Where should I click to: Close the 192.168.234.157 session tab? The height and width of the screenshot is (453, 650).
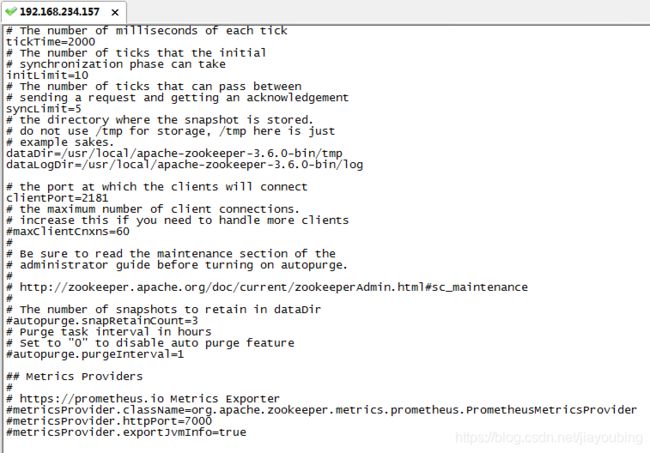tap(115, 12)
